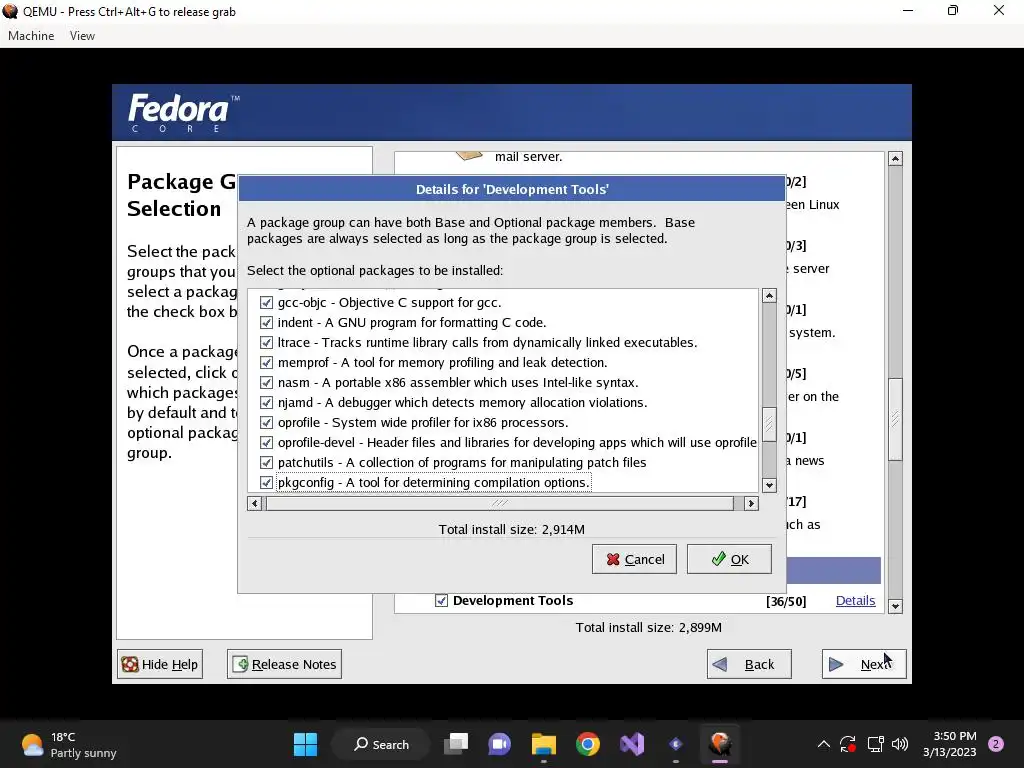Proceed with the Next button
The image size is (1024, 768).
[864, 664]
